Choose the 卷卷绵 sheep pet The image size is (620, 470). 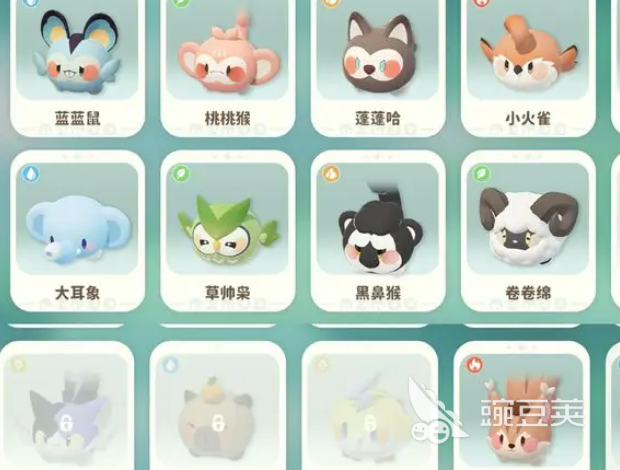click(528, 231)
